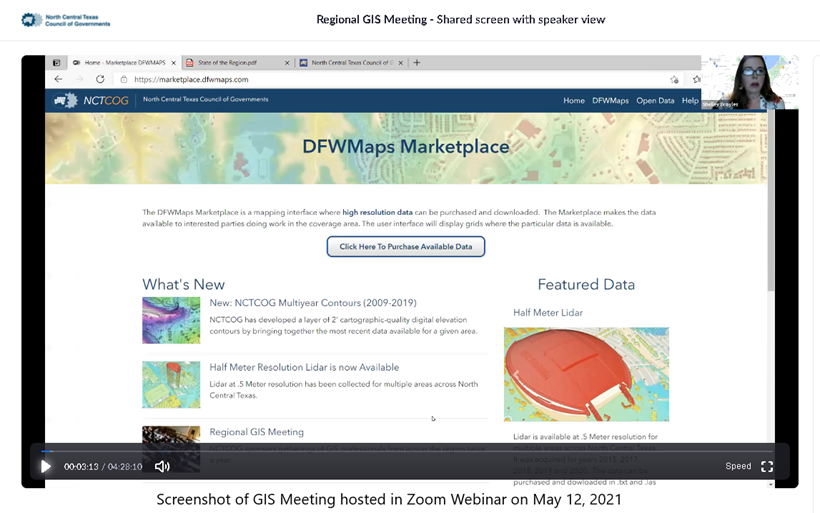Click the Multiyear Contours thumbnail image

point(171,320)
